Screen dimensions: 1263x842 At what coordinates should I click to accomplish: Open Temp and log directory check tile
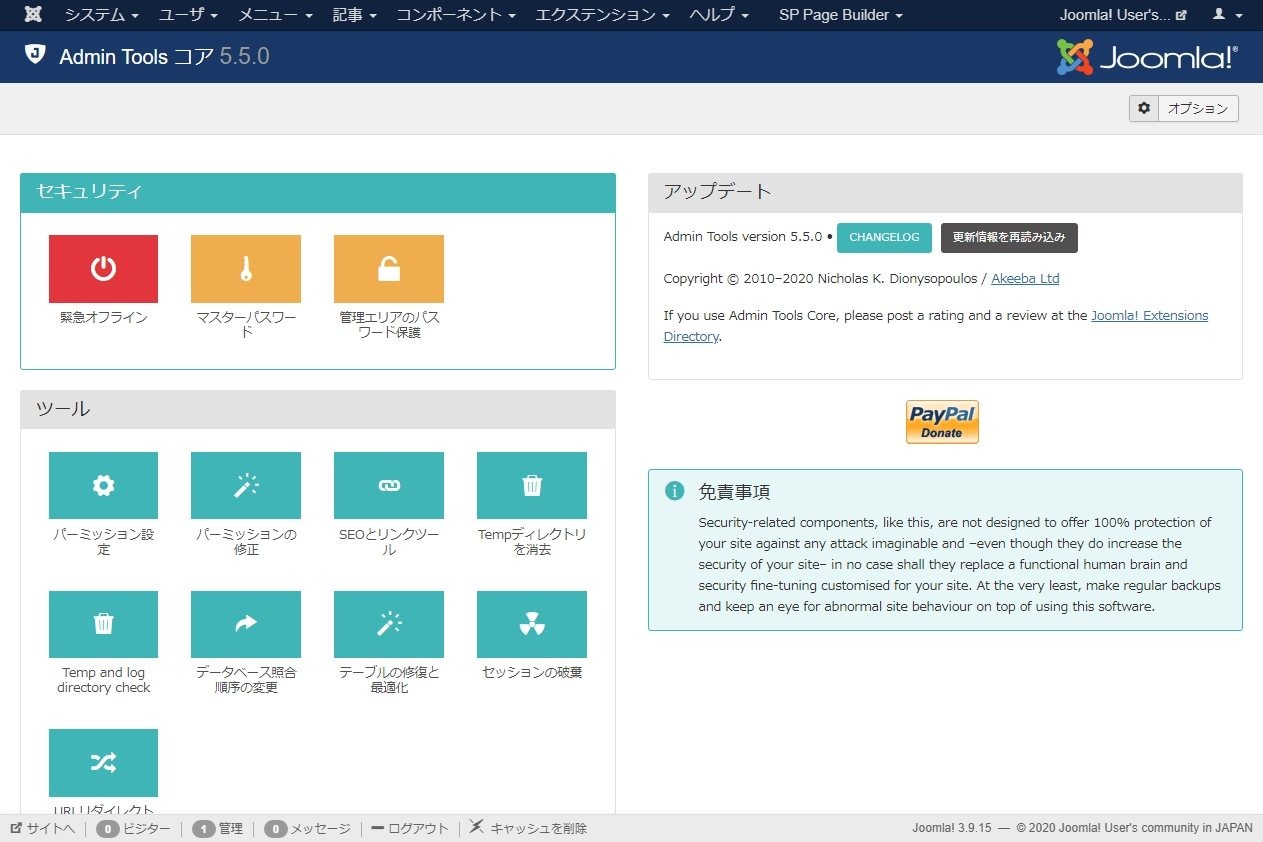click(x=103, y=624)
